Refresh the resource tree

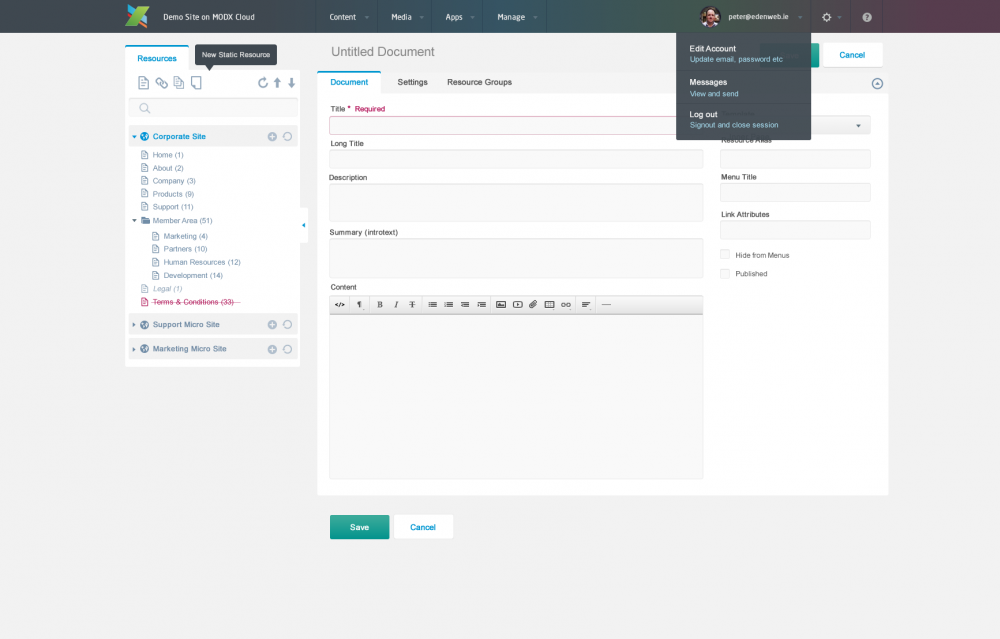[263, 83]
